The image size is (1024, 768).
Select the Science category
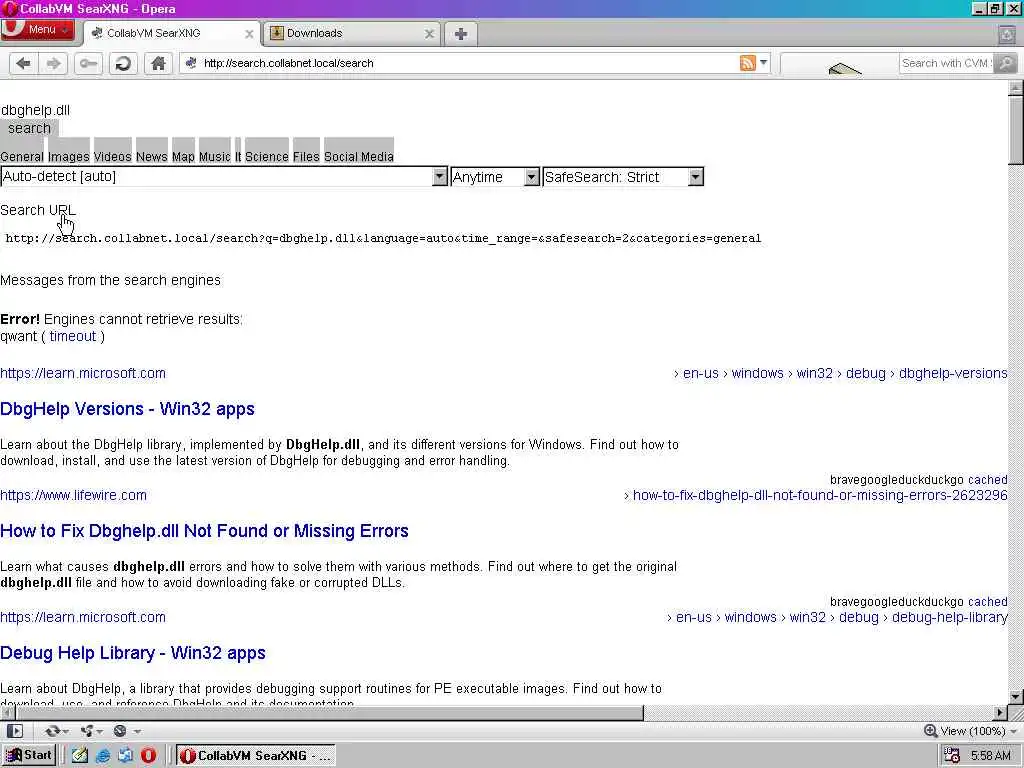(266, 157)
